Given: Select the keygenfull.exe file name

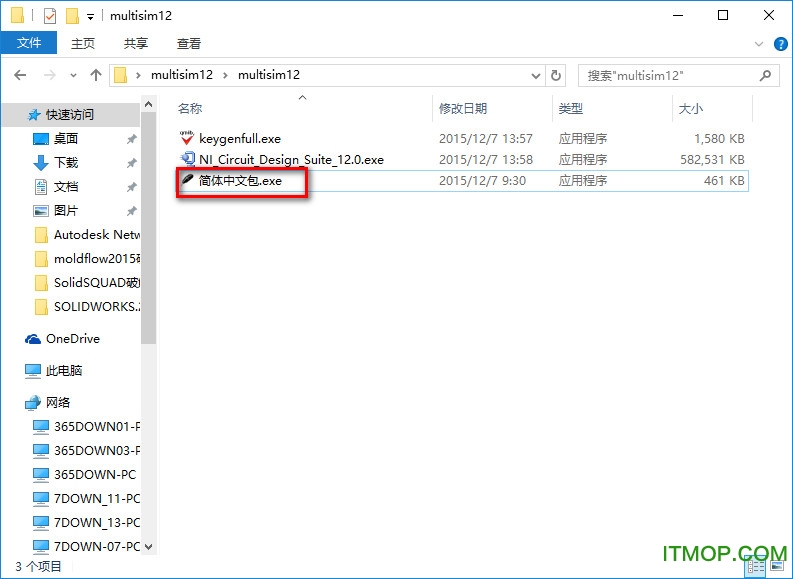Looking at the screenshot, I should [x=240, y=139].
